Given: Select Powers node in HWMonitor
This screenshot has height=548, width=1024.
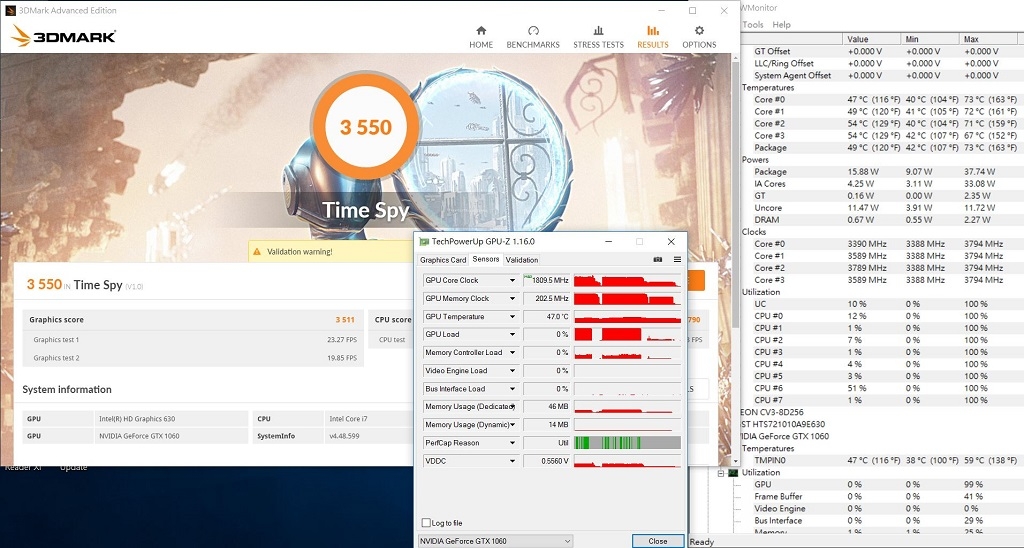Looking at the screenshot, I should point(756,159).
